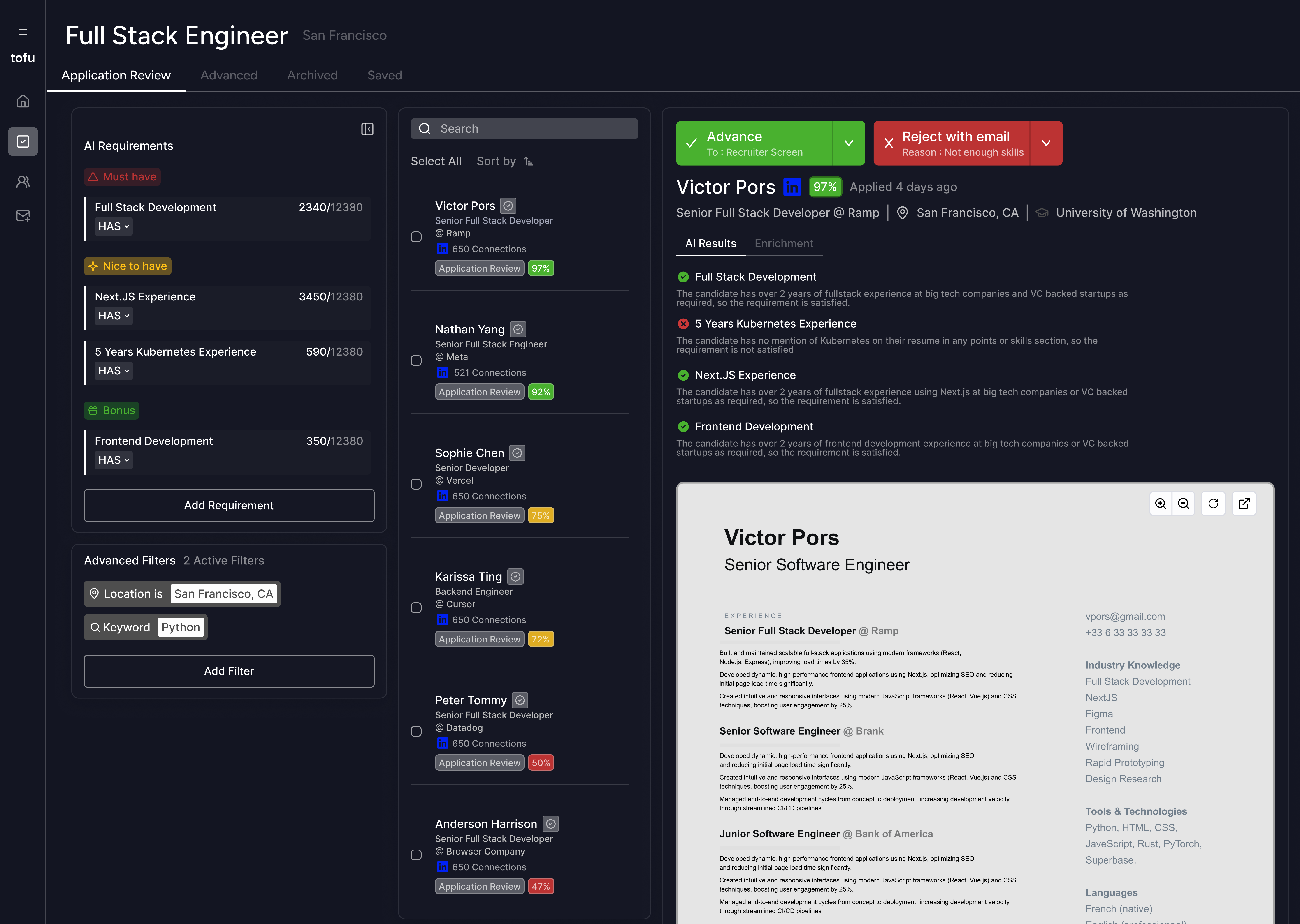Zoom in on the resume preview
This screenshot has height=924, width=1300.
tap(1161, 504)
